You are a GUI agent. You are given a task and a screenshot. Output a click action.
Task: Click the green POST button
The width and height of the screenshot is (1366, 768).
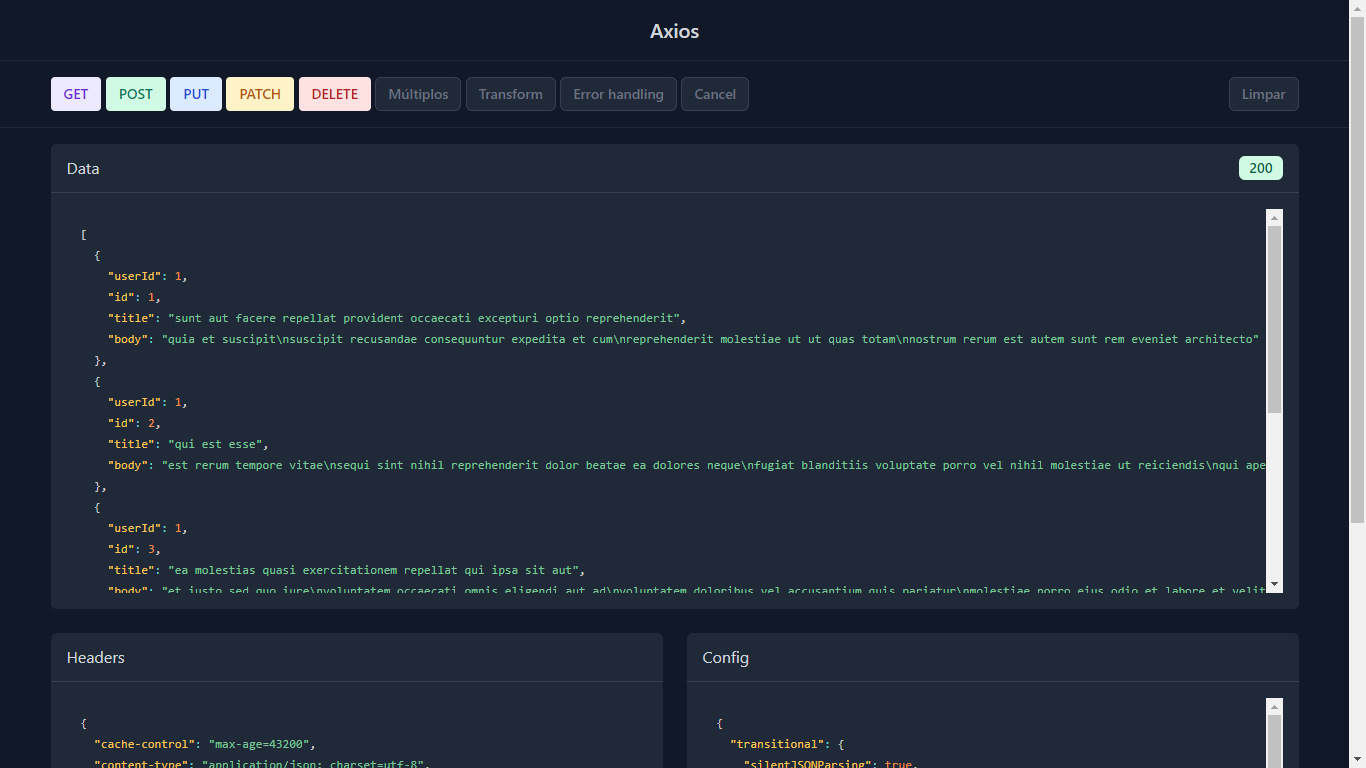[136, 94]
